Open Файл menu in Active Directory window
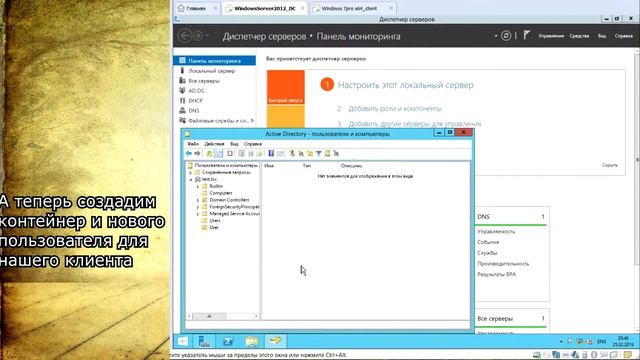 [193, 144]
